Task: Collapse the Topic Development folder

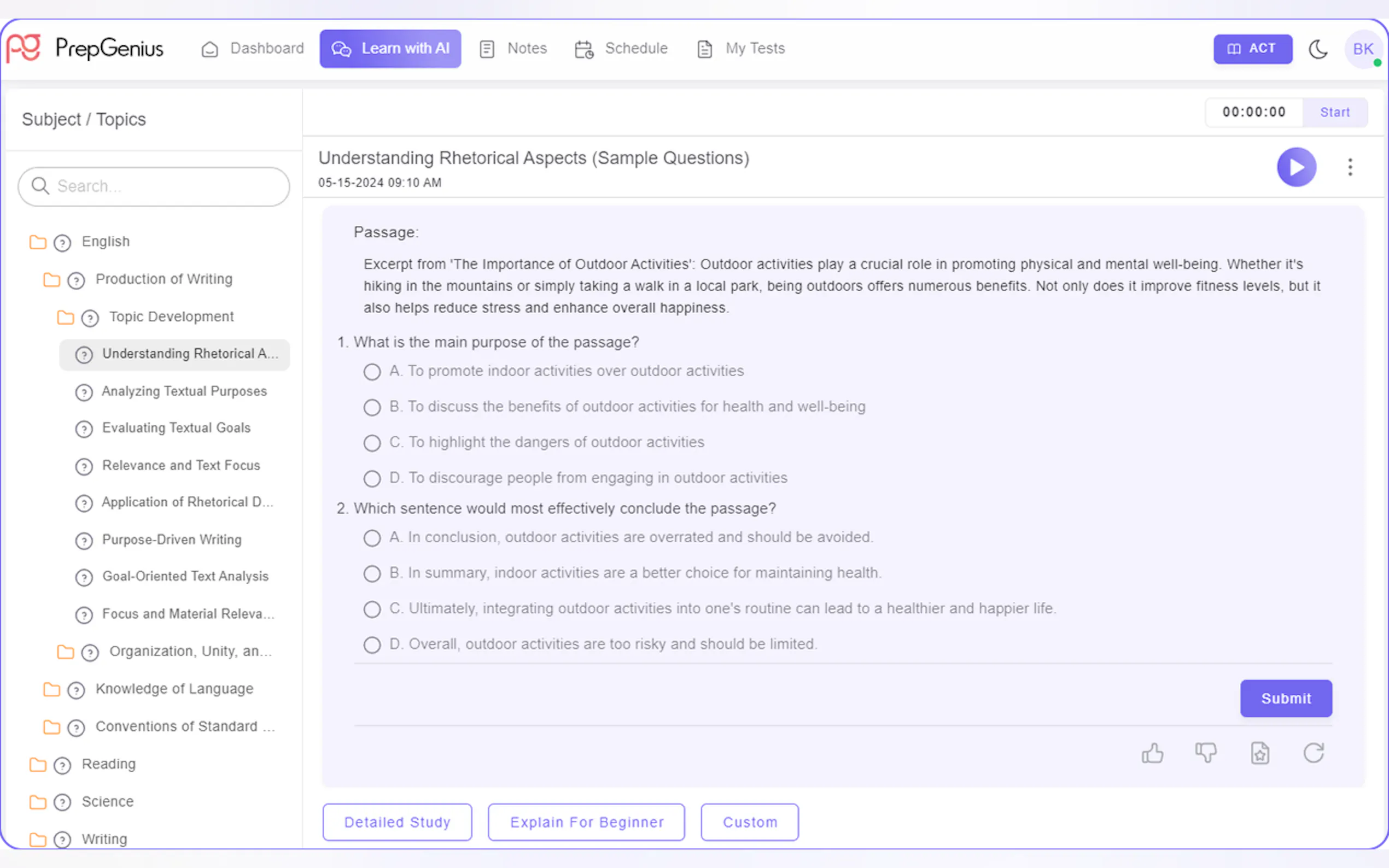Action: click(66, 317)
